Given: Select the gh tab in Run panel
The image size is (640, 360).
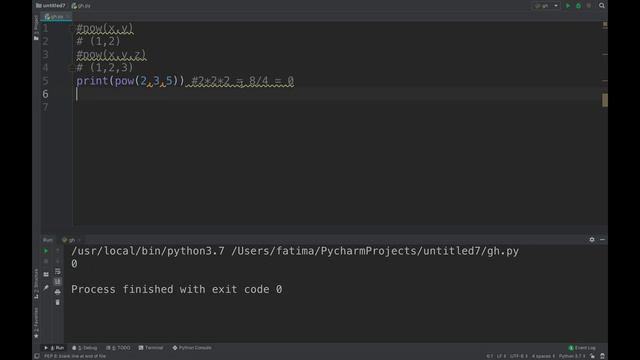Looking at the screenshot, I should coord(71,240).
